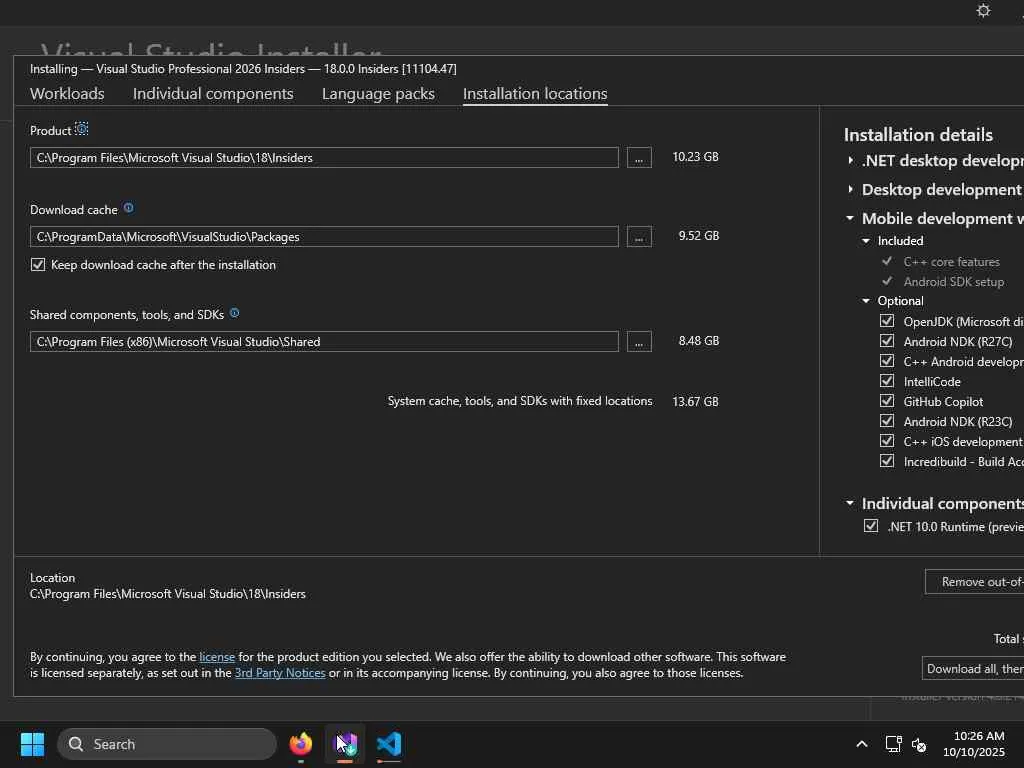
Task: Click the network display tray icon
Action: [893, 744]
